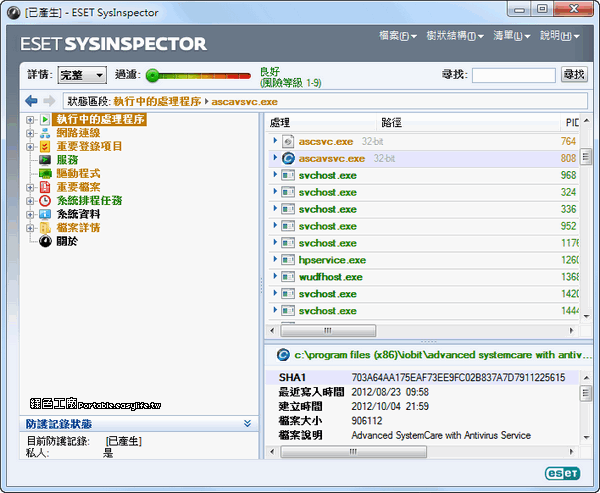Click the process list vertical scrollbar thumb
This screenshot has height=493, width=600.
click(585, 157)
